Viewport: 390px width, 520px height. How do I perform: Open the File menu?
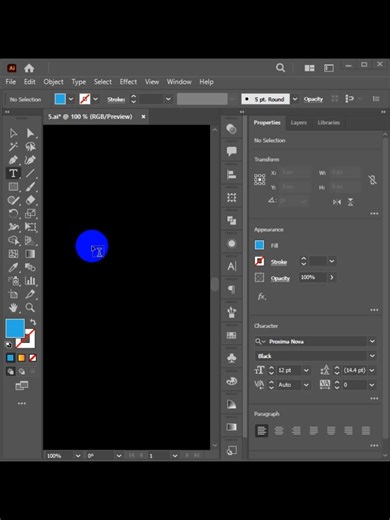(x=11, y=82)
